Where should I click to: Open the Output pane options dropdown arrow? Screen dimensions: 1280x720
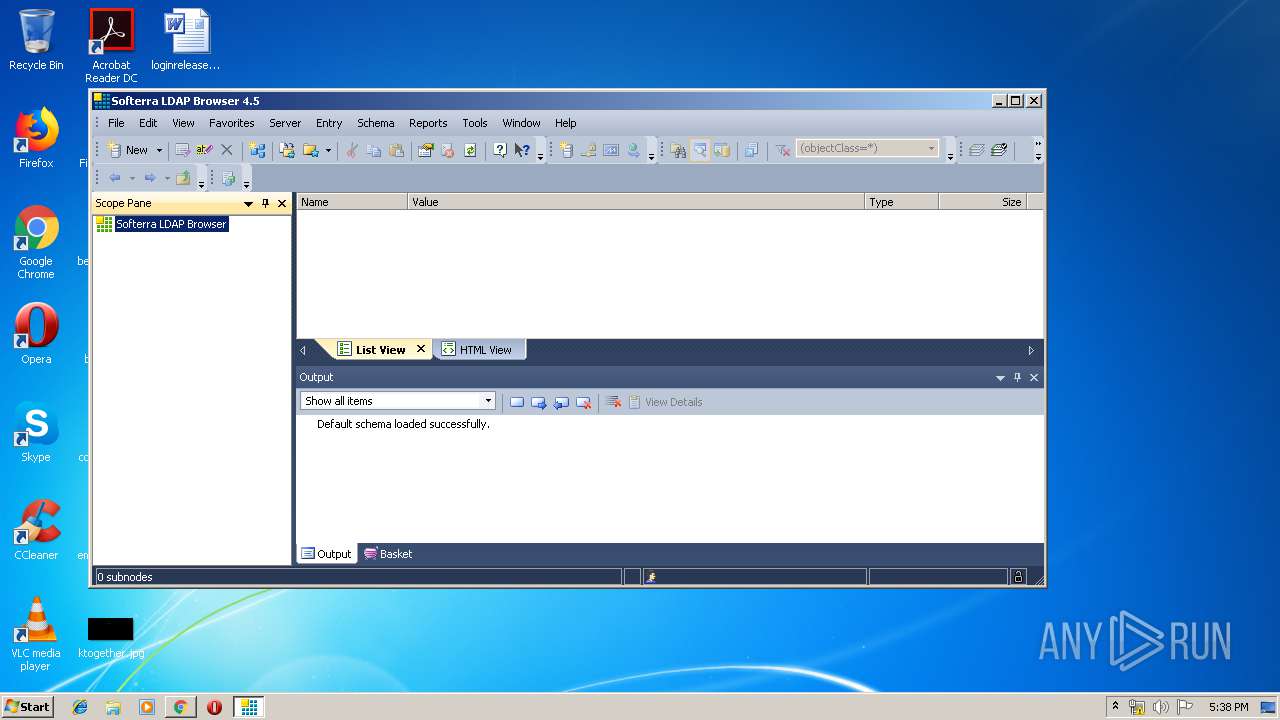click(1000, 377)
